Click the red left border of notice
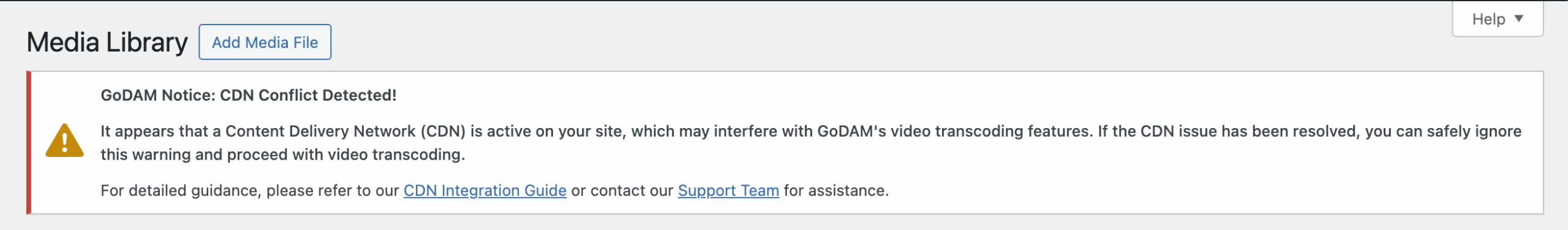1568x230 pixels. [29, 142]
